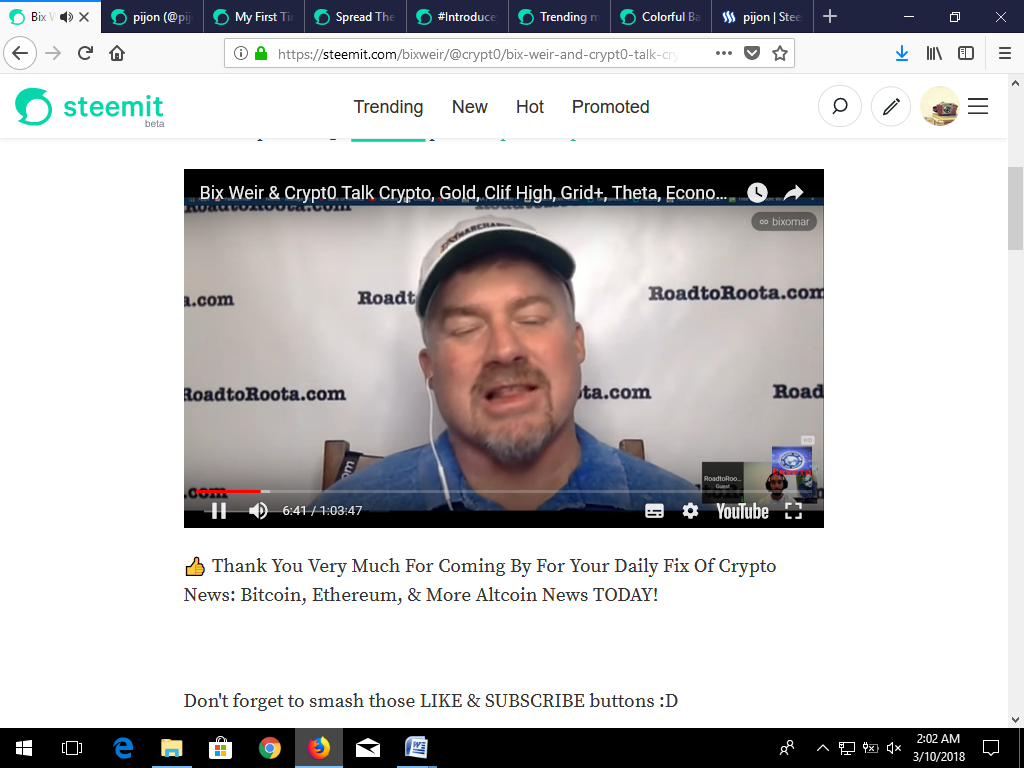Open the Hot posts page
The height and width of the screenshot is (768, 1024).
(530, 106)
